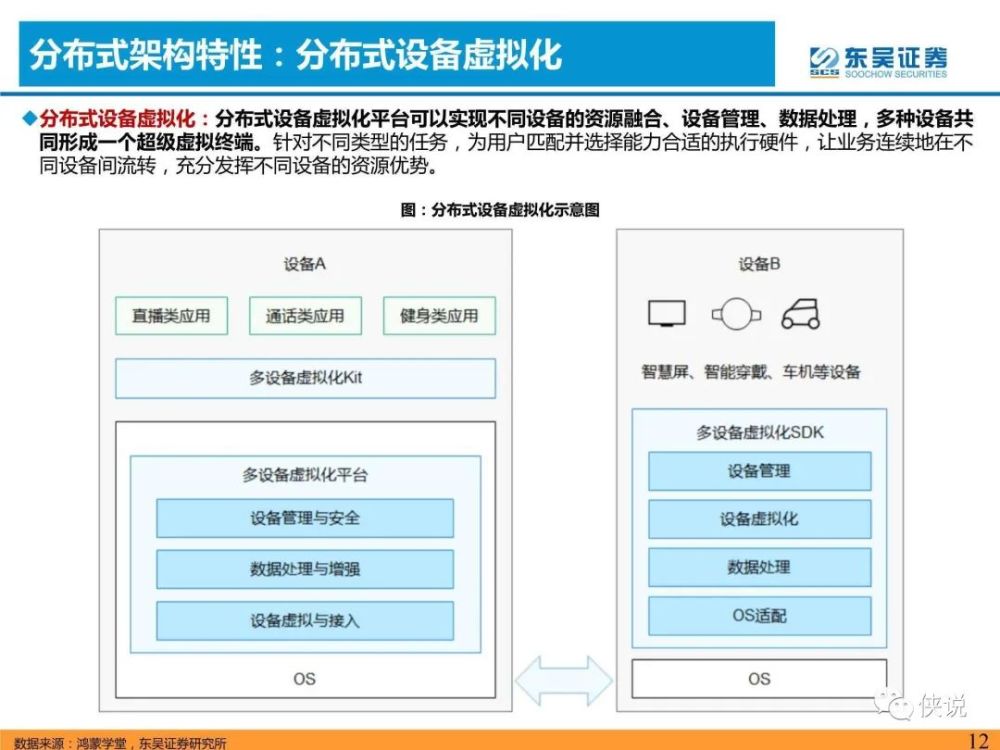Click the OS适配 block
The width and height of the screenshot is (1000, 750).
(x=760, y=616)
